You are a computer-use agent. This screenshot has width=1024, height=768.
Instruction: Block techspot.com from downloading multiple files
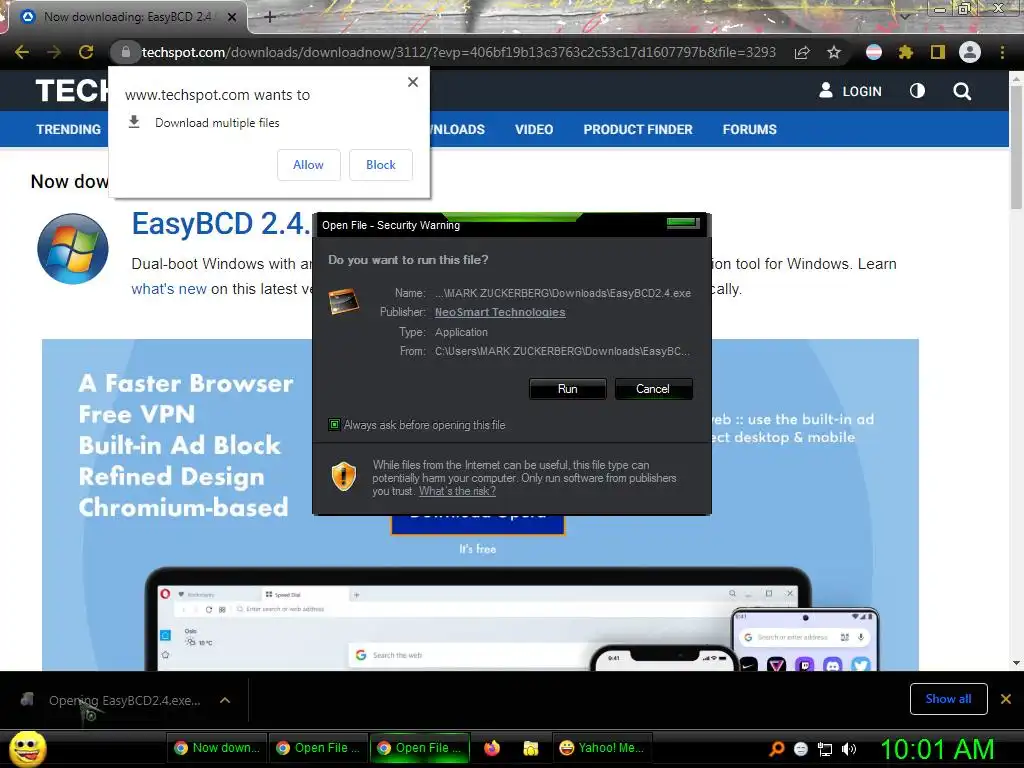[x=380, y=165]
